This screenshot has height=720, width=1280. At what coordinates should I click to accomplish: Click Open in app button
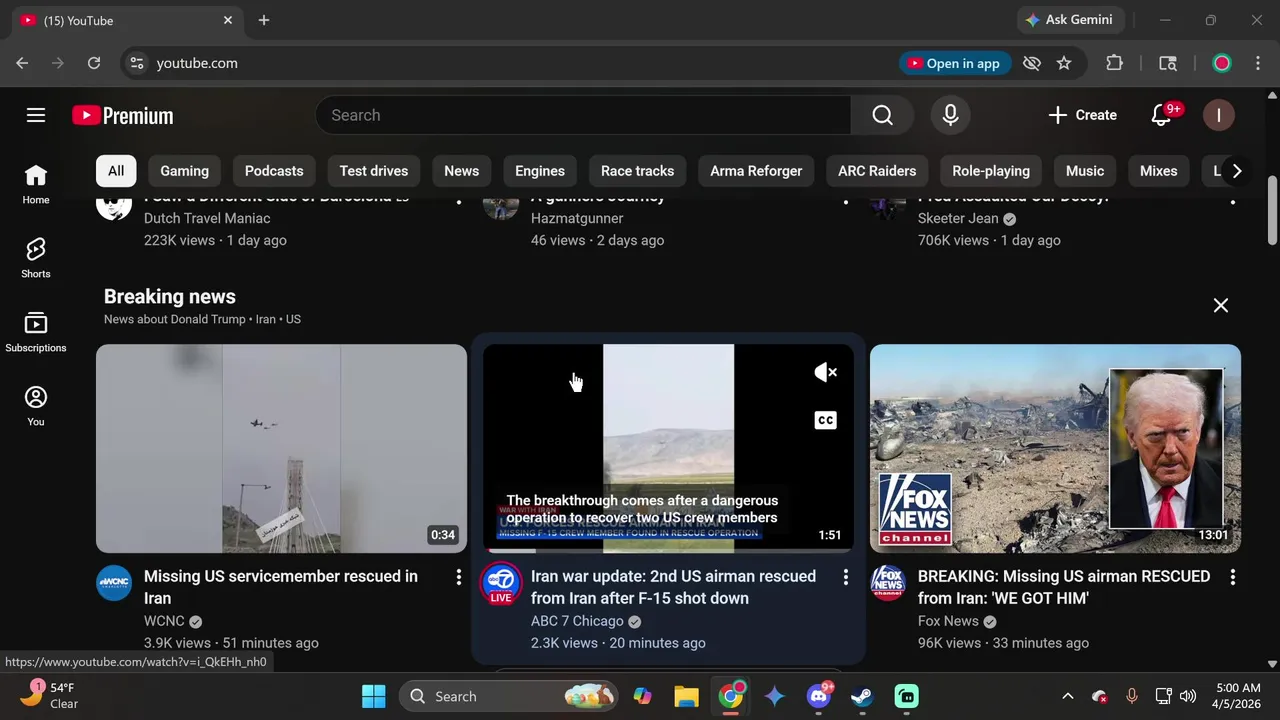[x=953, y=63]
